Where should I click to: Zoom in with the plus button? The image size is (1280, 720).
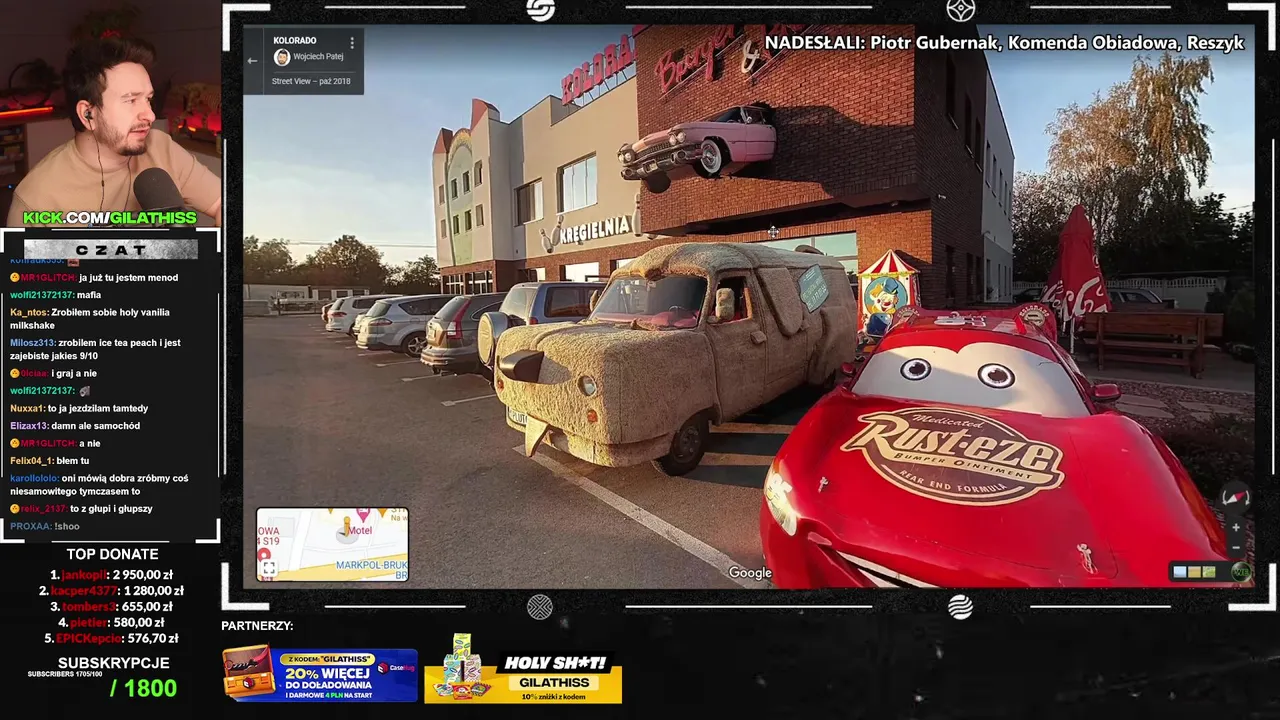pos(1236,527)
